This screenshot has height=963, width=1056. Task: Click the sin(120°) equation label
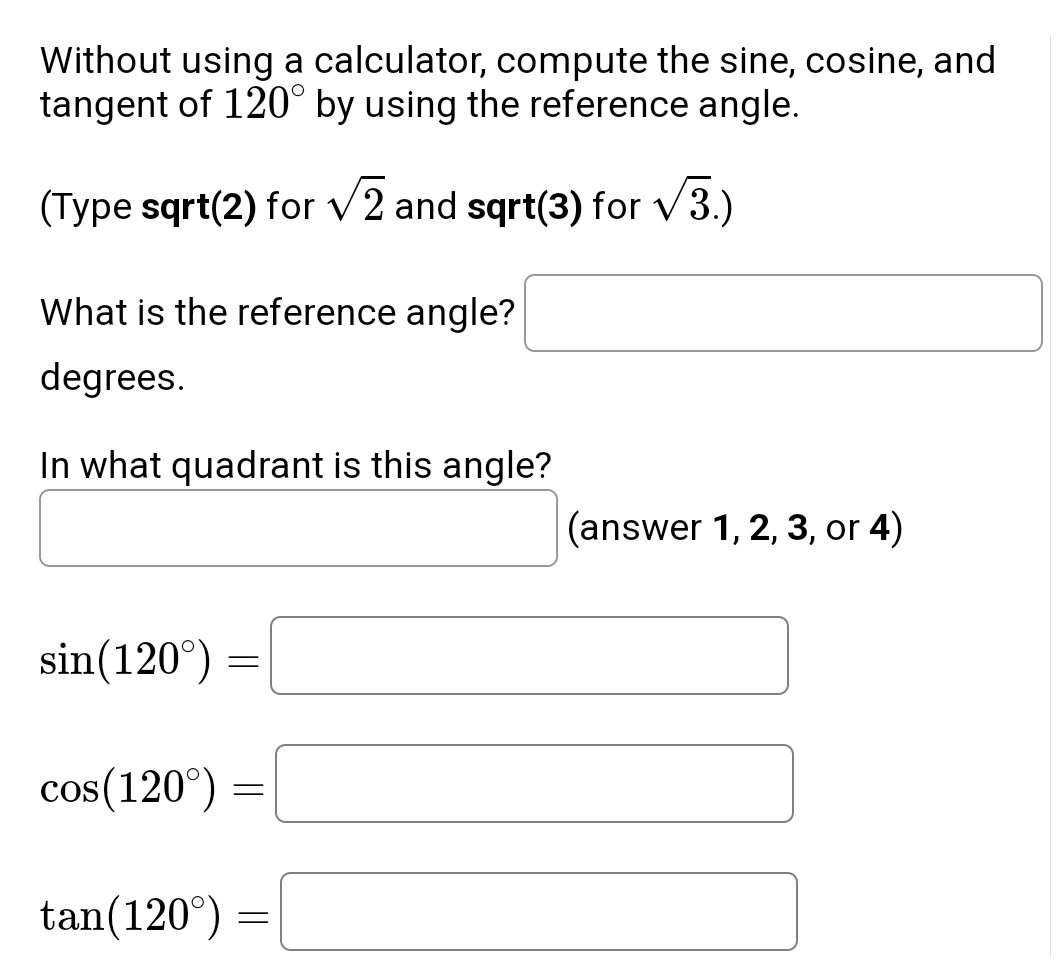(x=124, y=656)
